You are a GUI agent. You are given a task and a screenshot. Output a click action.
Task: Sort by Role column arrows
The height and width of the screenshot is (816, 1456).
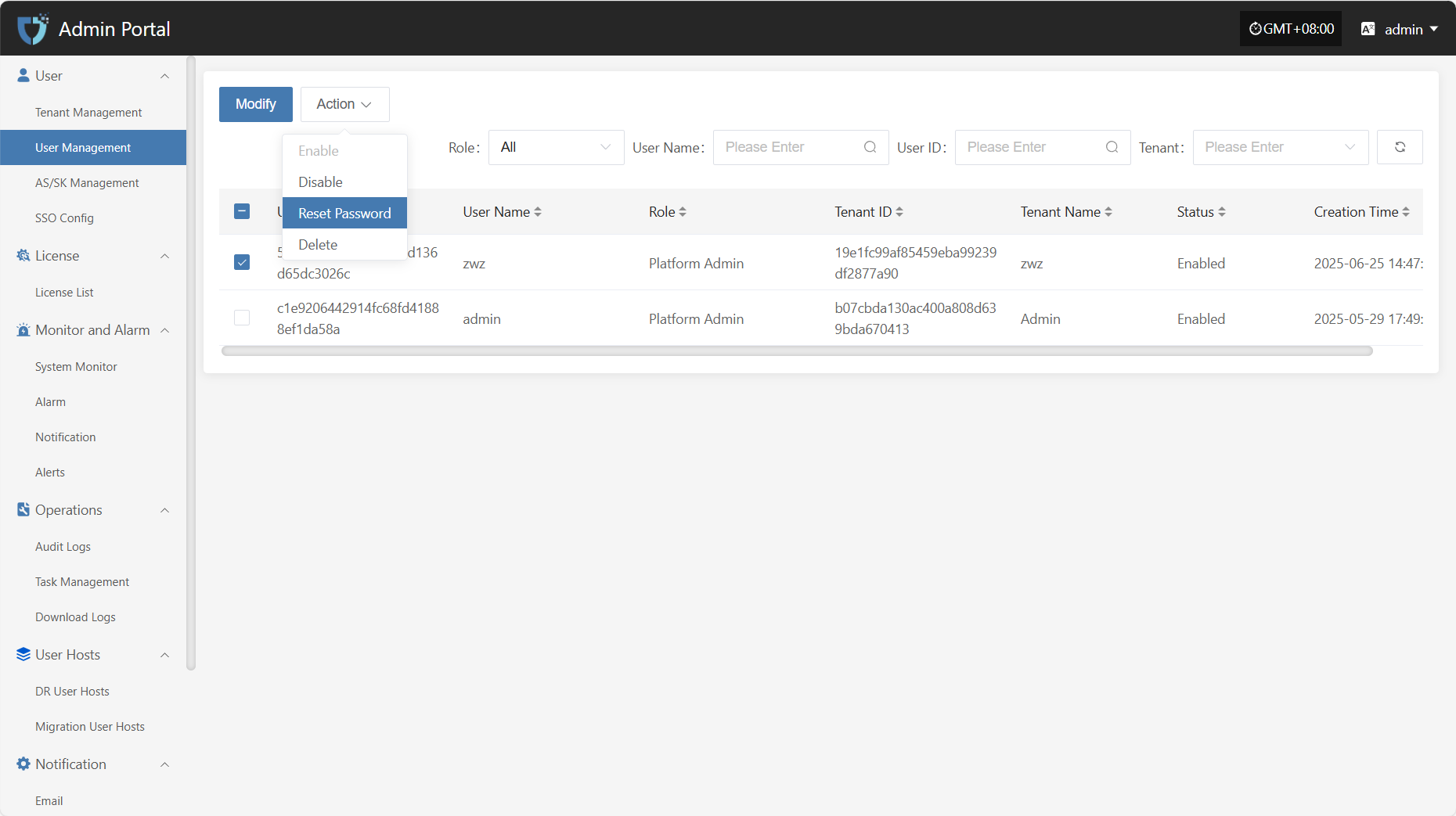(x=683, y=212)
